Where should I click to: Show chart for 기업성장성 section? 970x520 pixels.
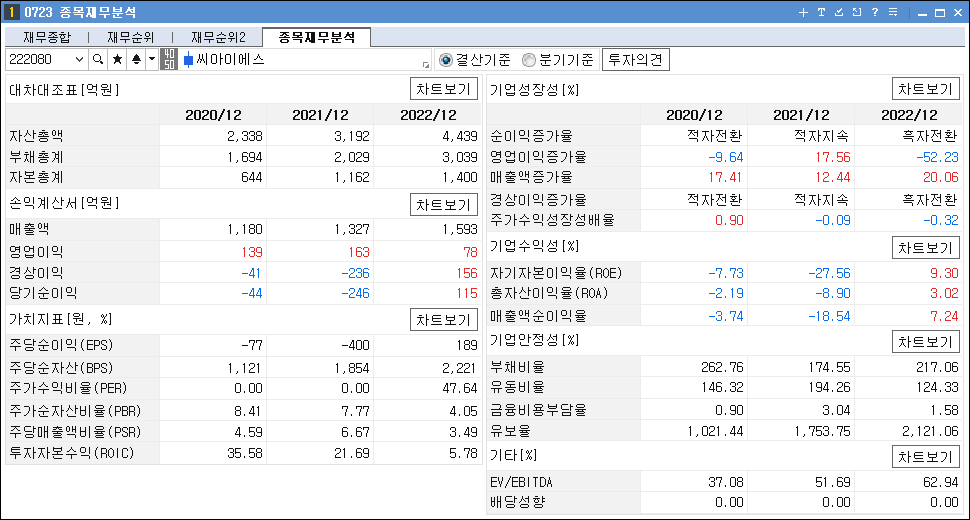point(925,89)
